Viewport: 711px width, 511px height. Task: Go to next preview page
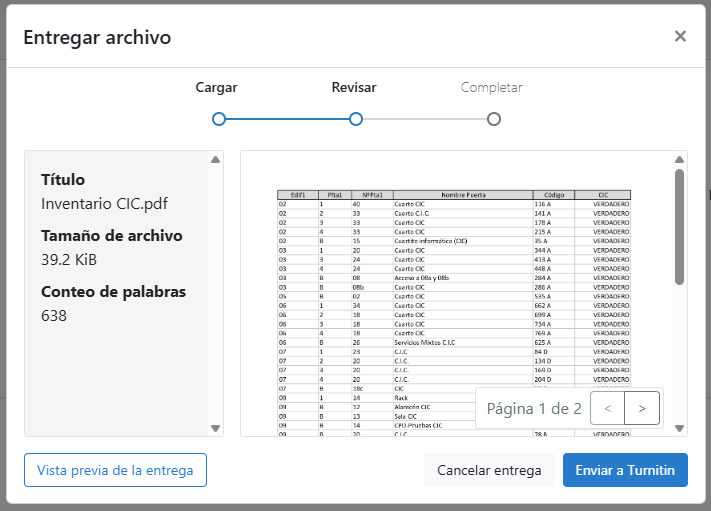[x=642, y=408]
